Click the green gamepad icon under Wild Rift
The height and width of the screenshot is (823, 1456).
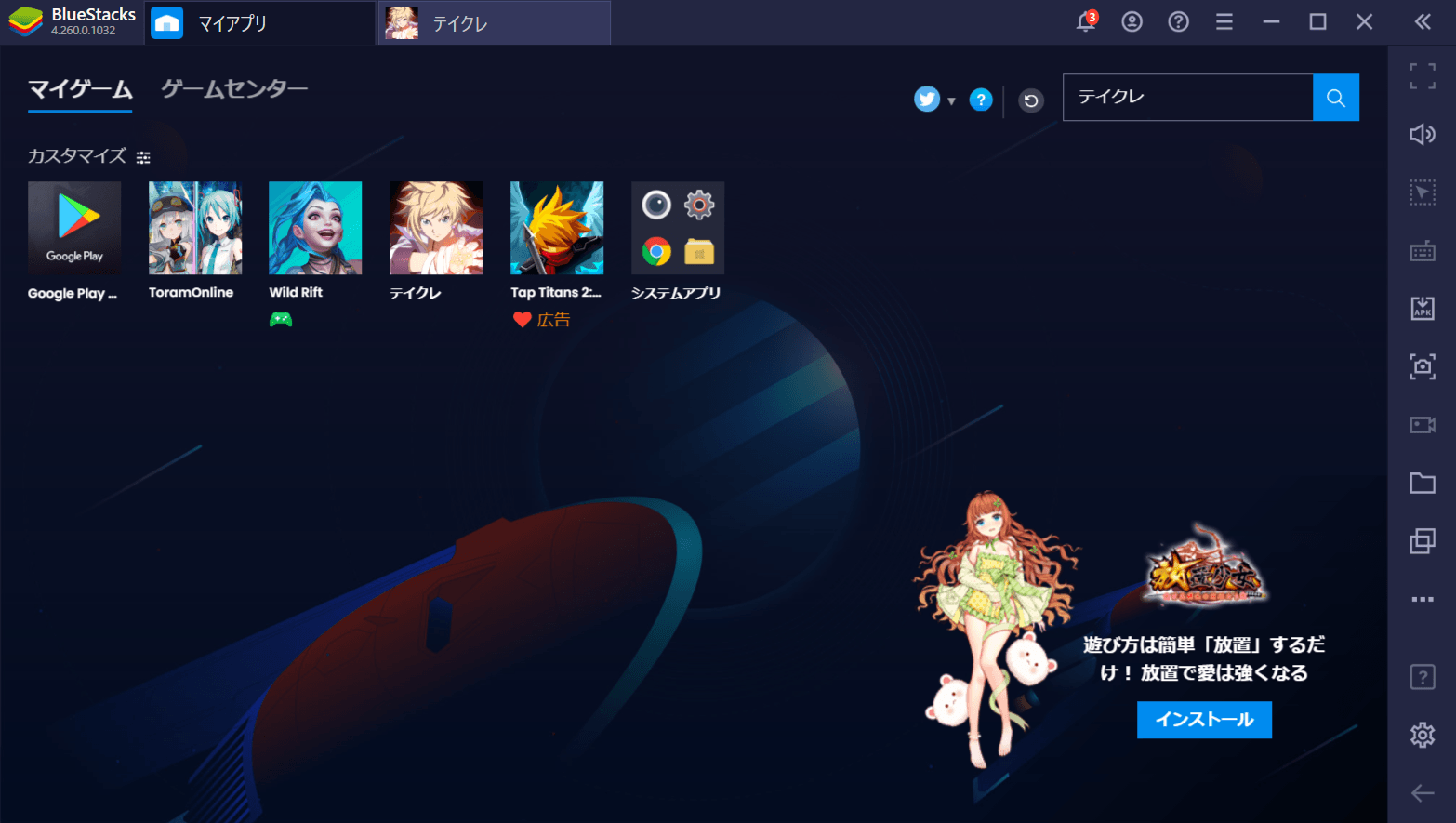[x=281, y=319]
